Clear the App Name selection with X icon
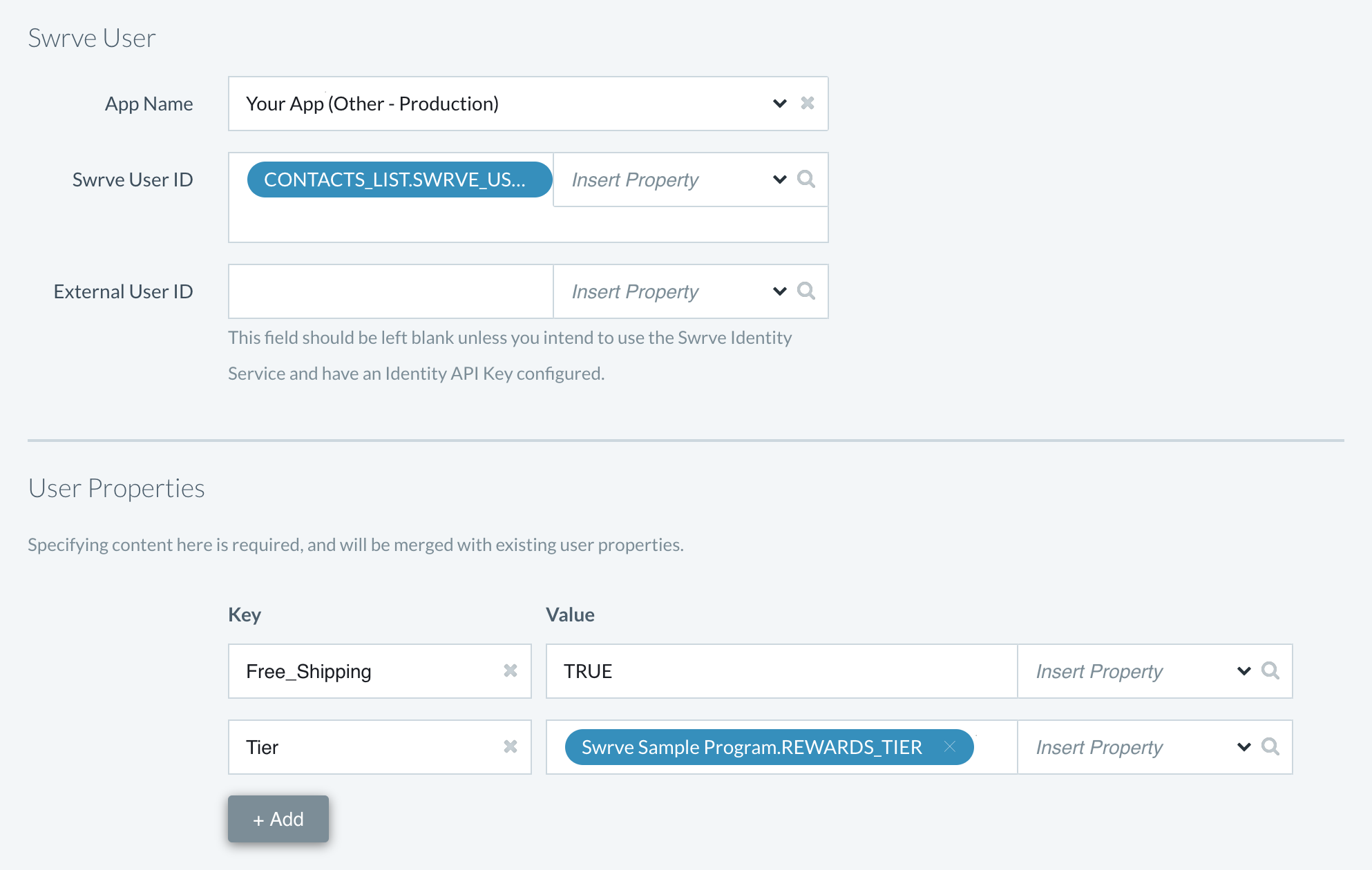The width and height of the screenshot is (1372, 870). tap(807, 104)
